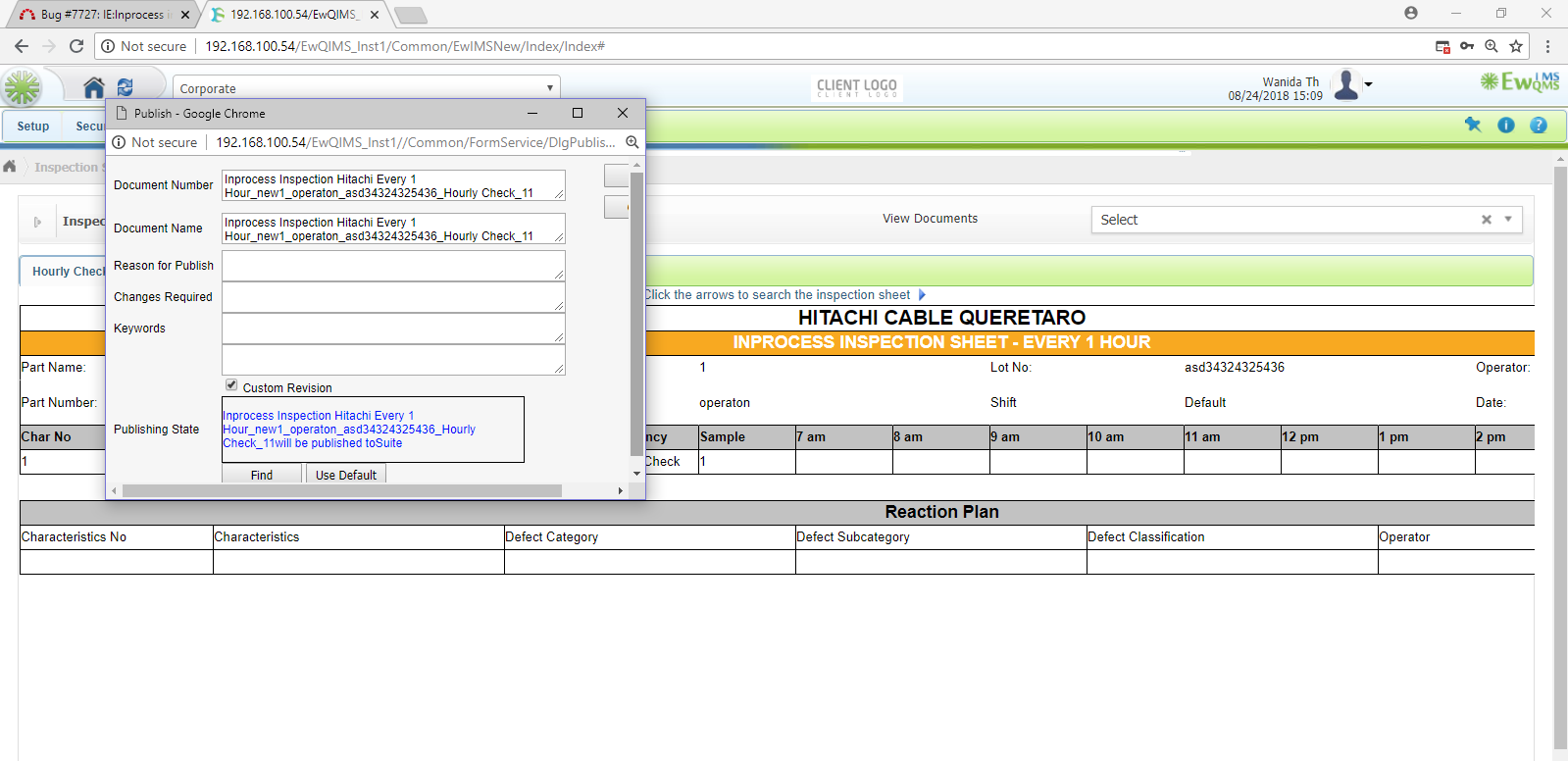Click the right arrow of the horizontal scrollbar

[x=620, y=490]
